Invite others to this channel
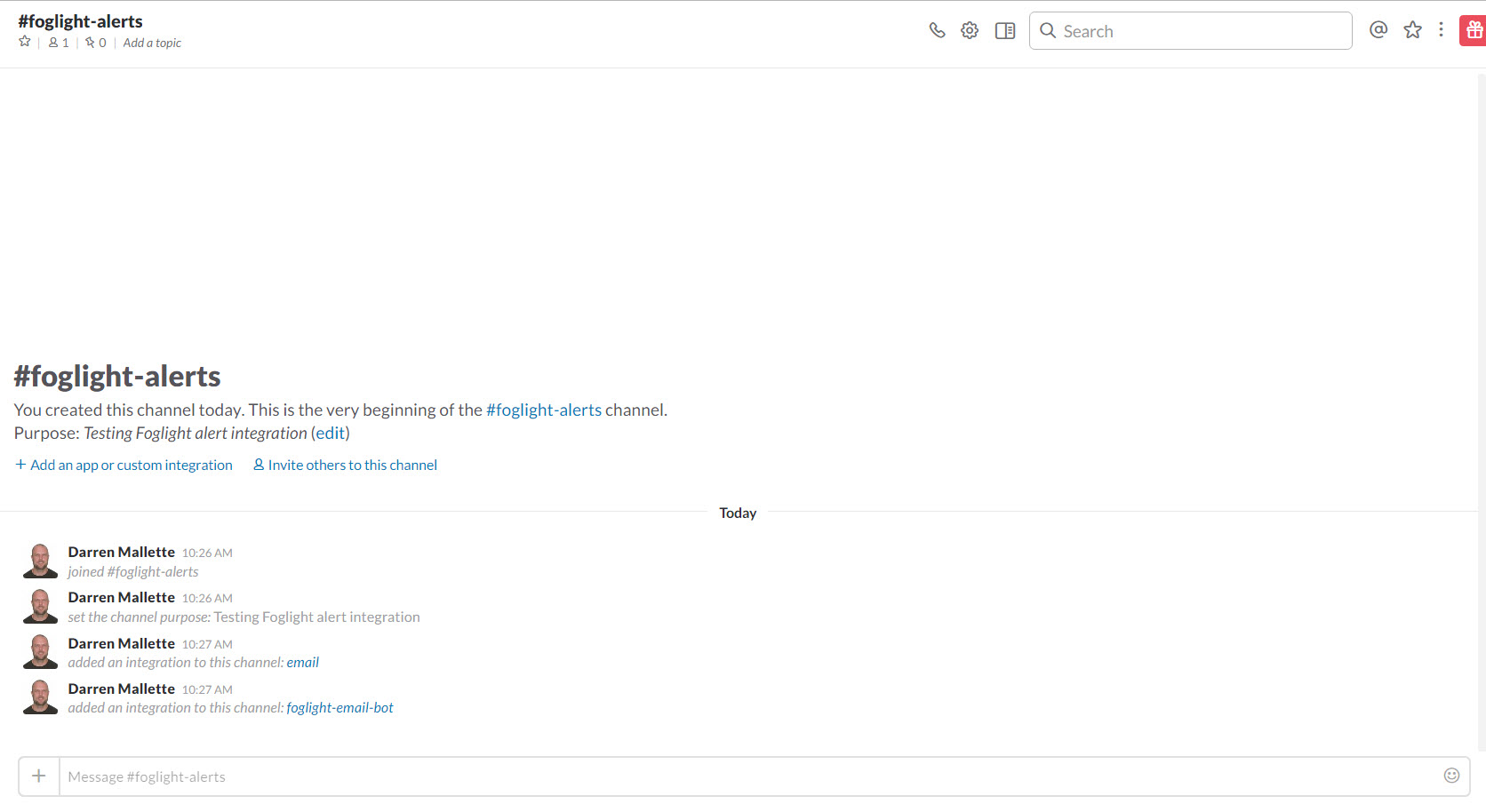The image size is (1486, 812). pyautogui.click(x=346, y=465)
